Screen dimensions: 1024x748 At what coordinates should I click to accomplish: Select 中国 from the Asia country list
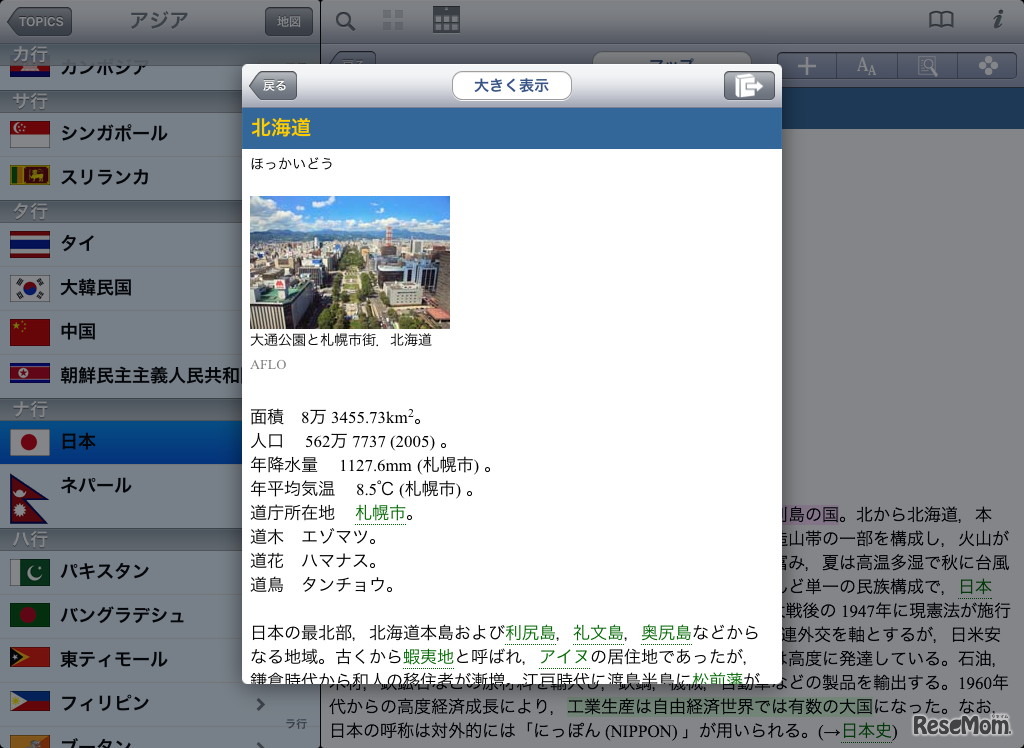(x=122, y=333)
